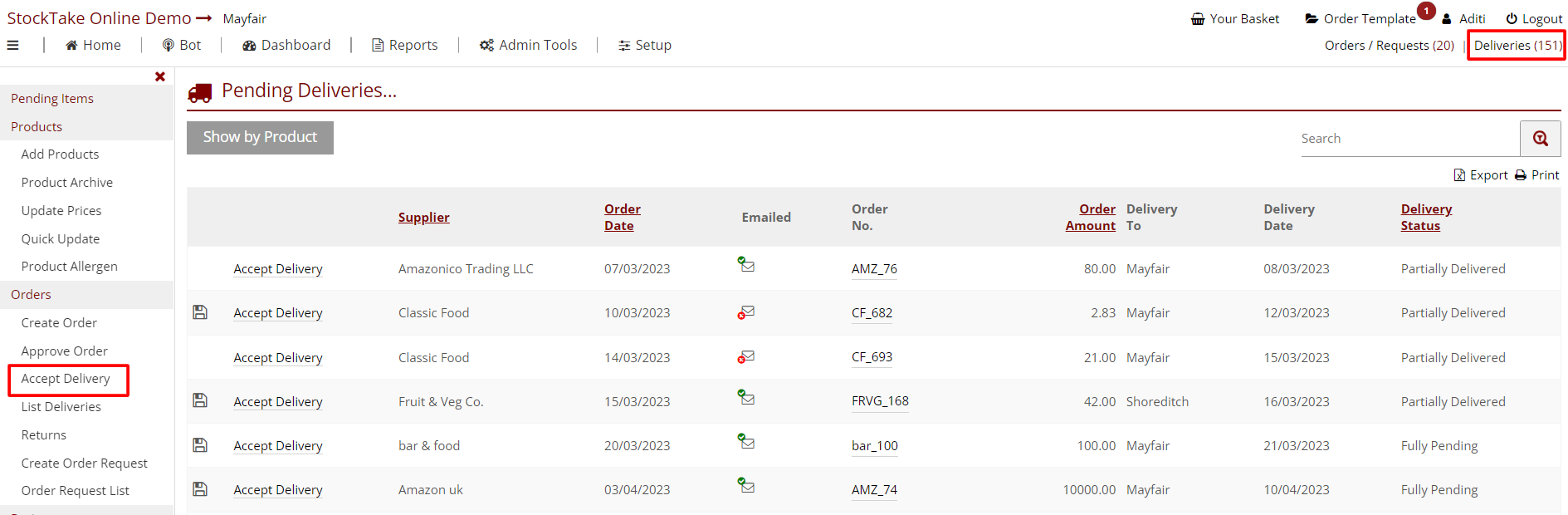Collapse the Orders sidebar section
The image size is (1568, 515).
click(31, 295)
